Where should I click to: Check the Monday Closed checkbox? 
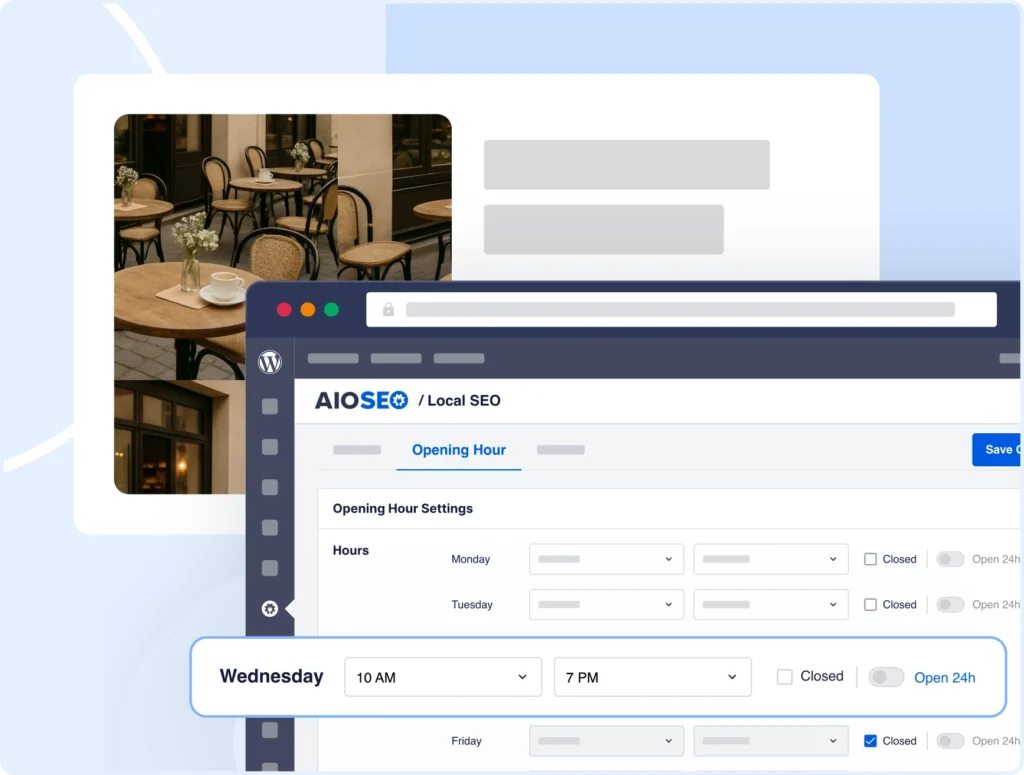point(870,559)
